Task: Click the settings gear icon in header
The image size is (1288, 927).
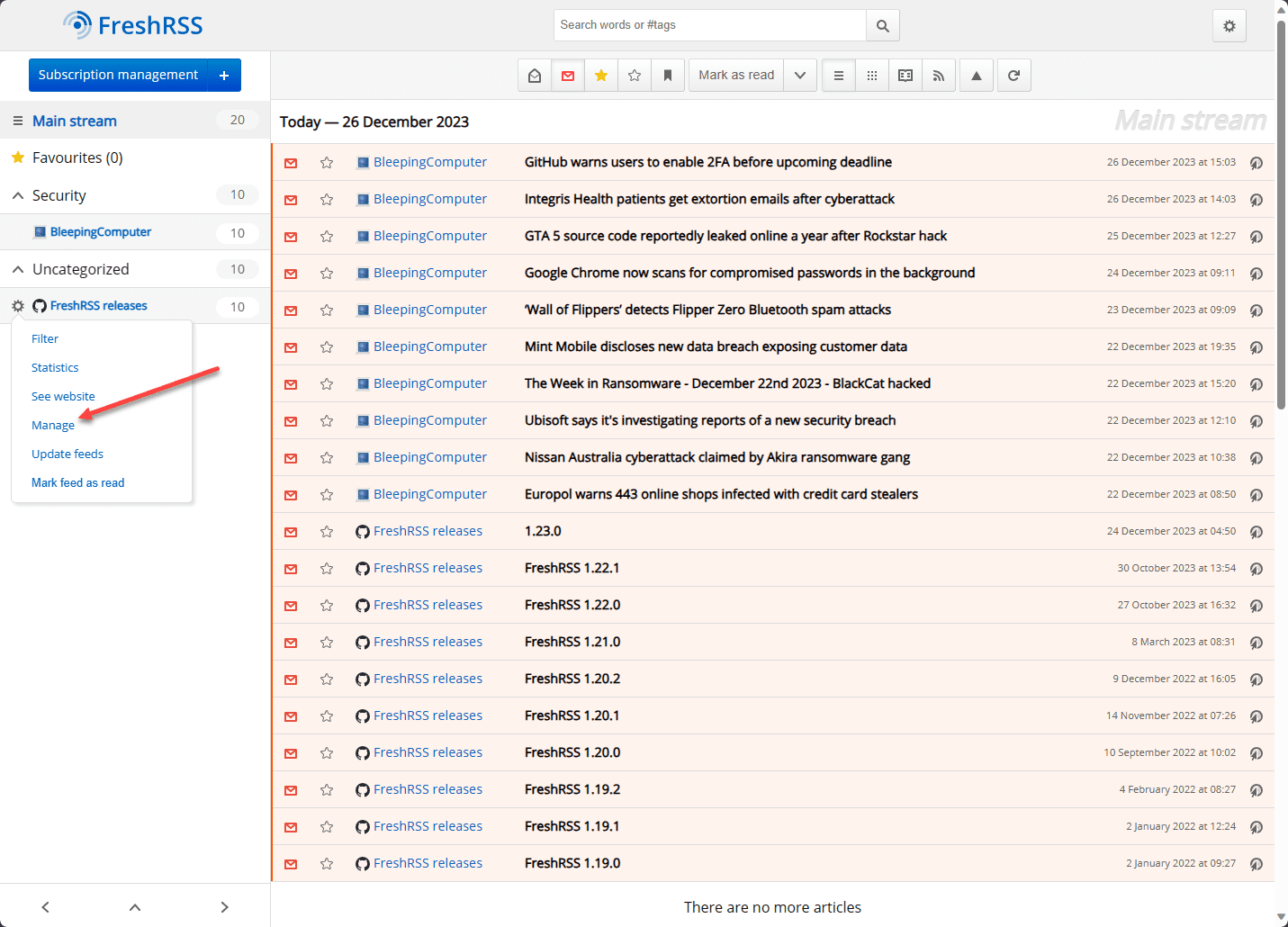Action: [x=1229, y=26]
